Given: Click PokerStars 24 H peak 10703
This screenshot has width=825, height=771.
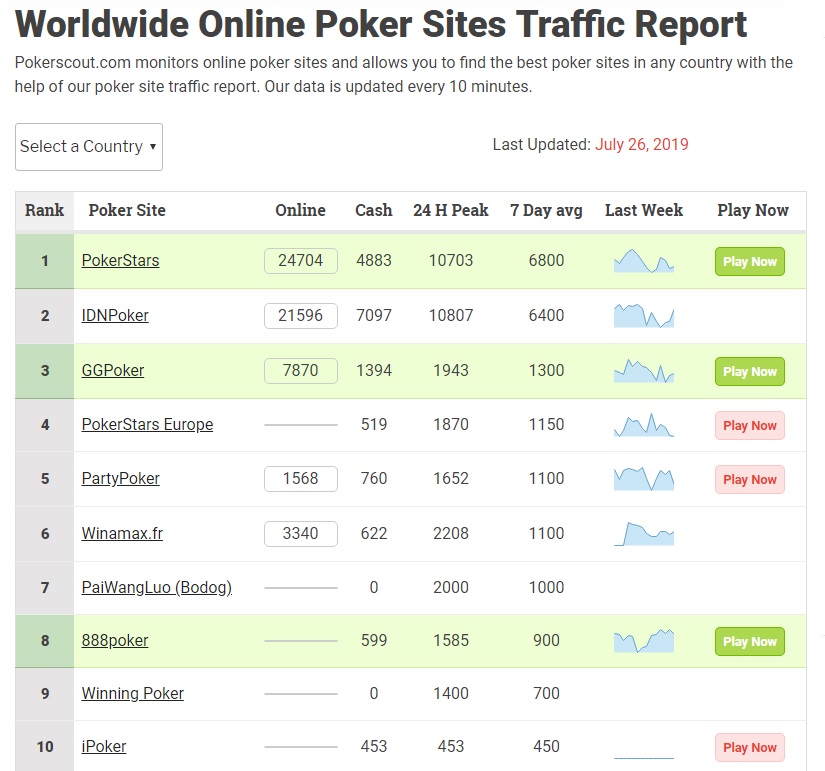Looking at the screenshot, I should pos(451,261).
